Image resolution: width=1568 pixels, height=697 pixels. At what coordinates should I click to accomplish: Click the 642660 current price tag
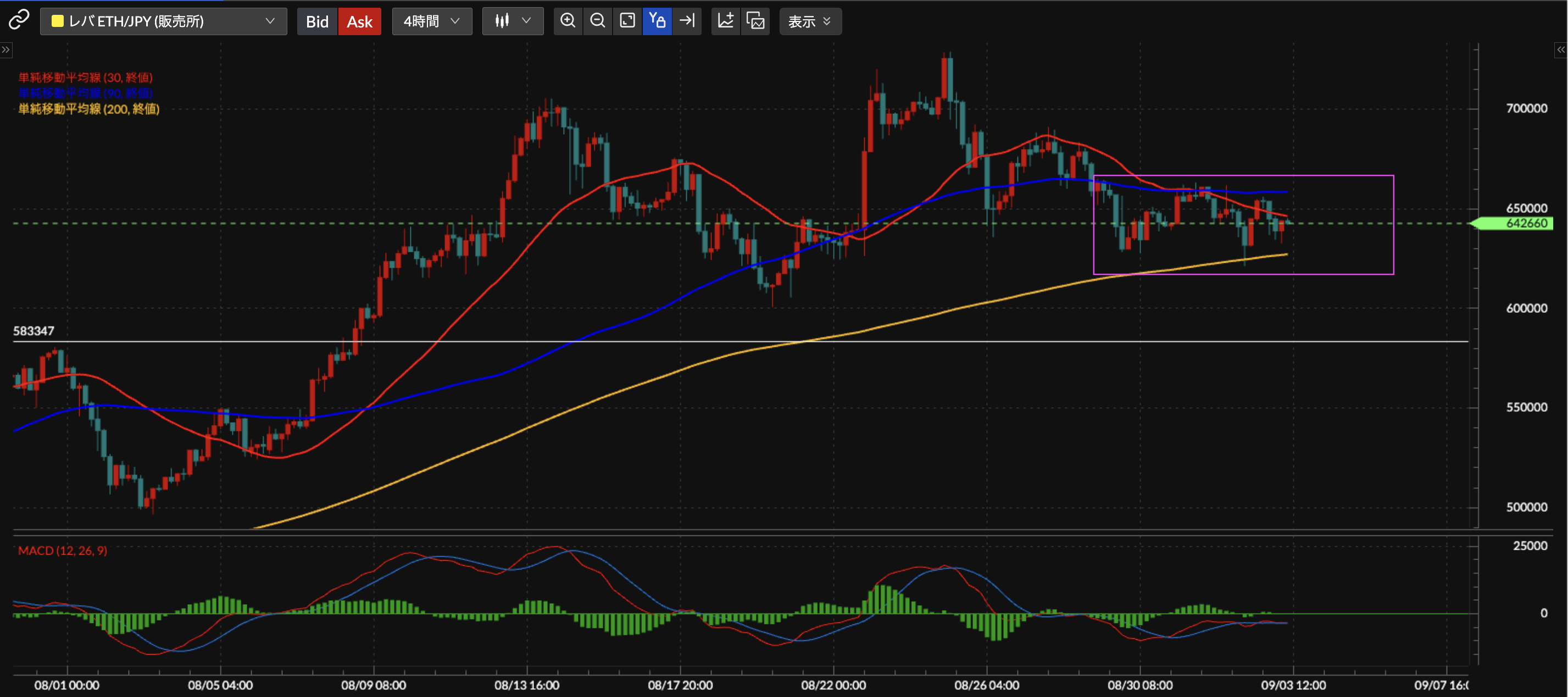point(1525,224)
